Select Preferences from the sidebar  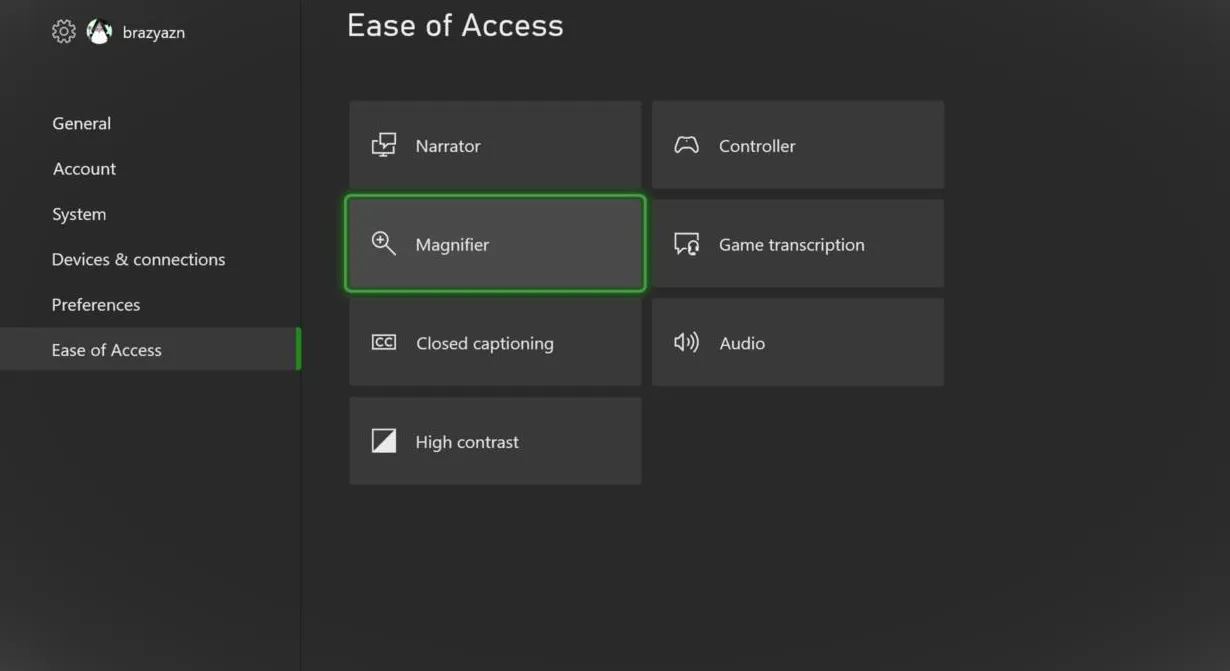[x=96, y=305]
